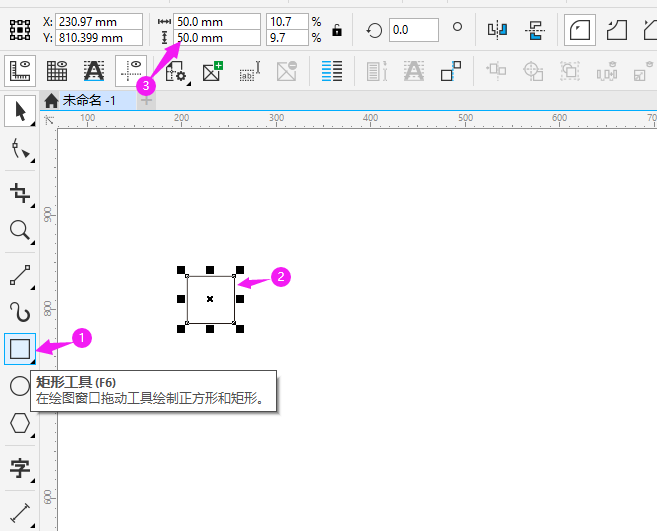Click the vertical scale percent field
Viewport: 657px width, 531px height.
[x=287, y=38]
